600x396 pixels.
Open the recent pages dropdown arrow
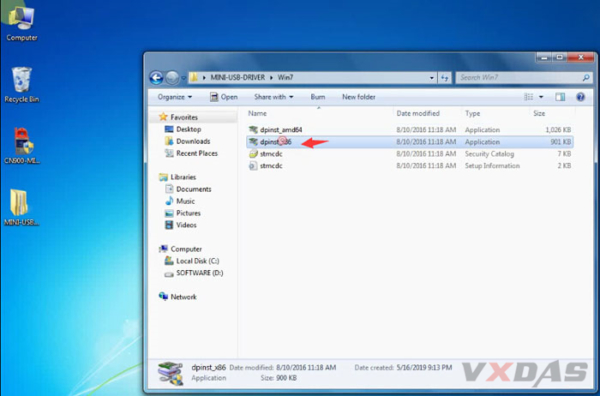pyautogui.click(x=183, y=78)
